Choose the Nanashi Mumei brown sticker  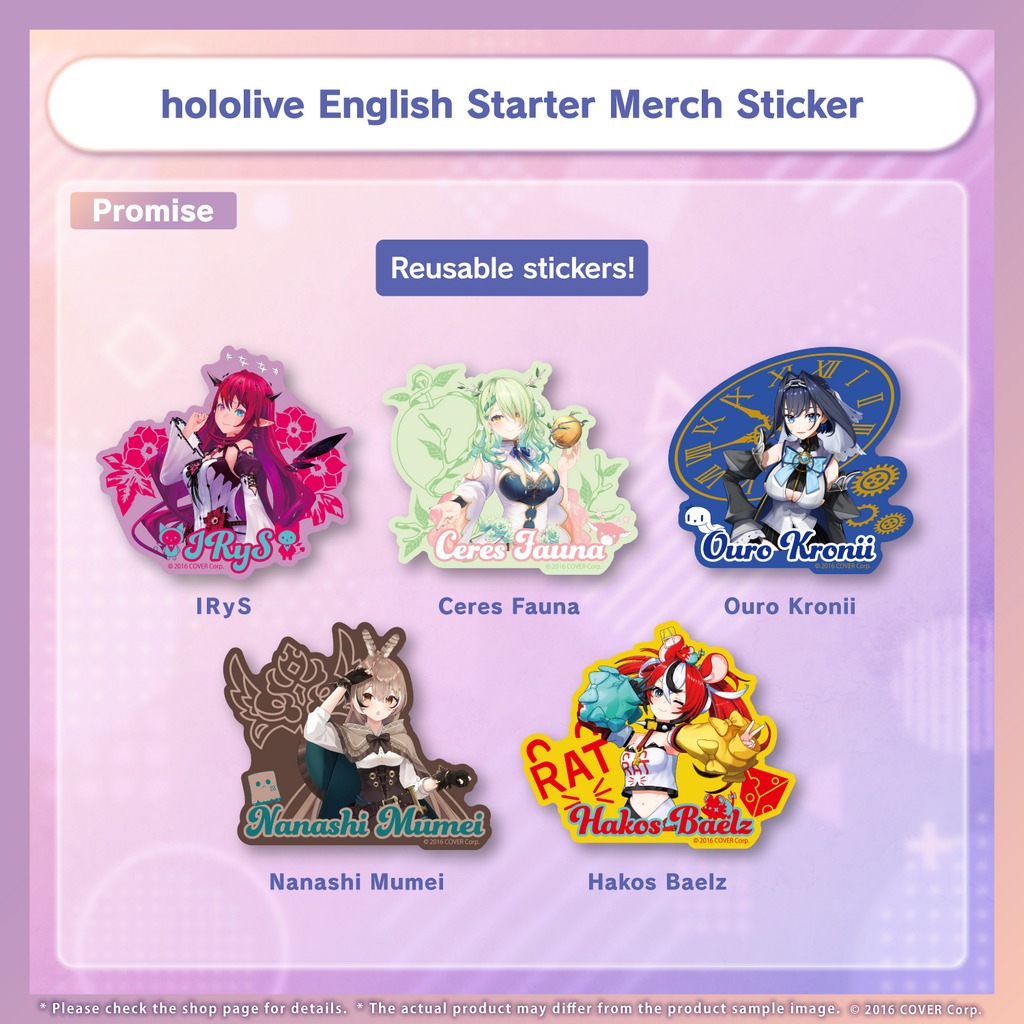(358, 735)
